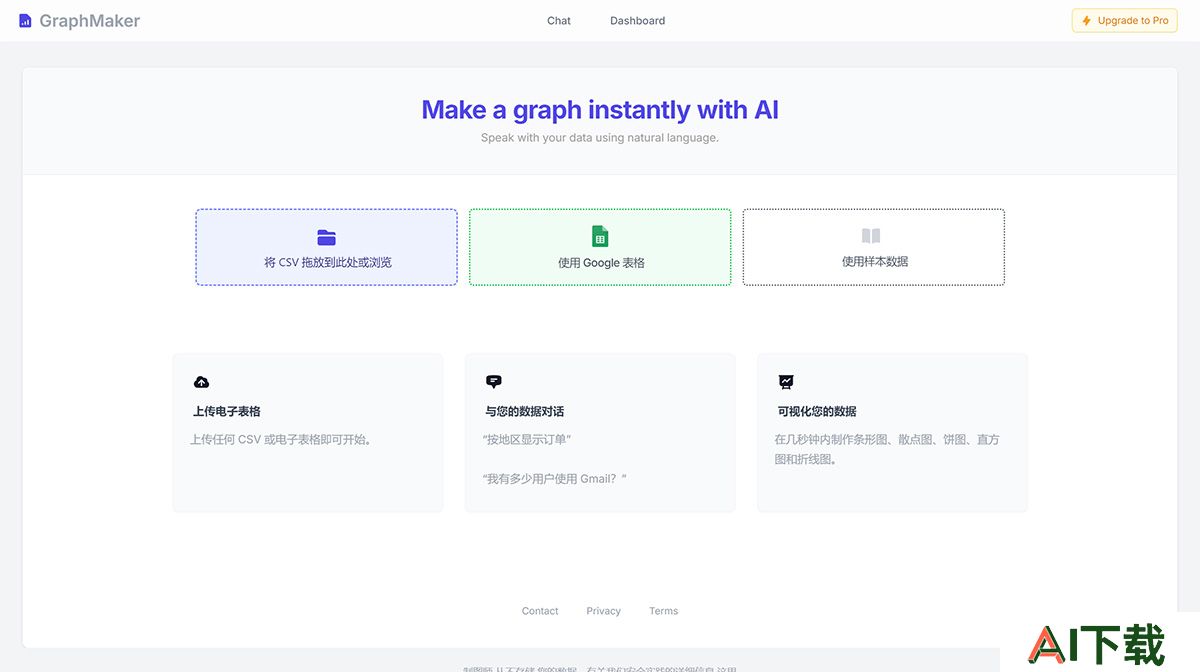The image size is (1200, 672).
Task: Click the chat bubble icon
Action: coord(493,382)
